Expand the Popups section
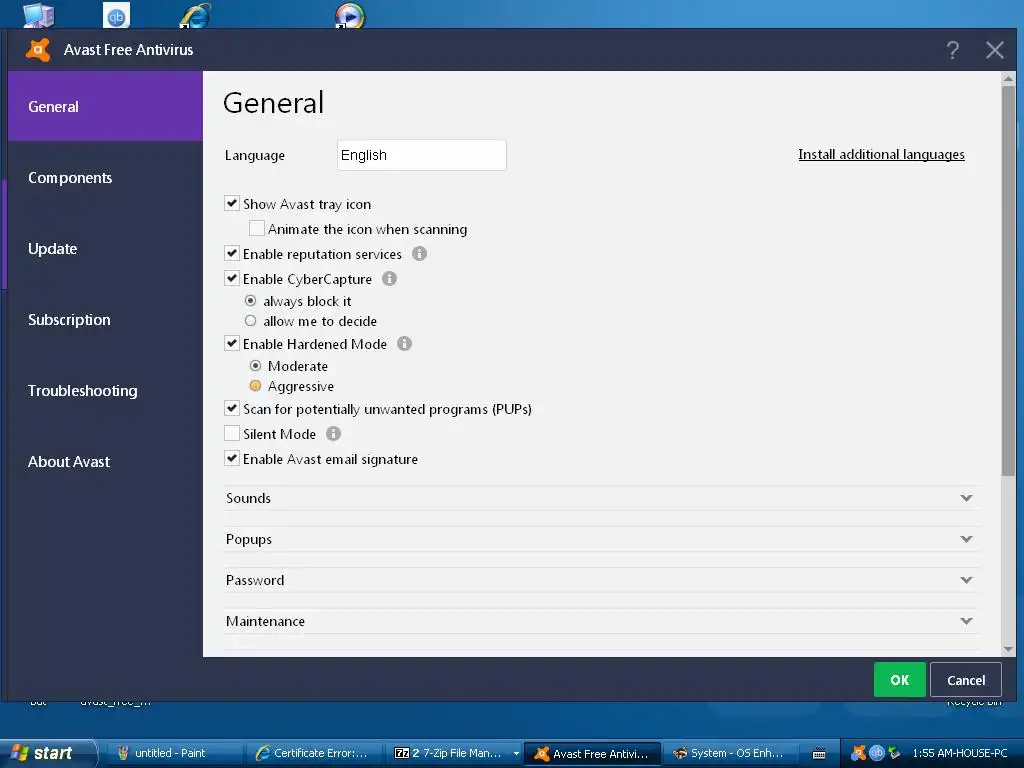The height and width of the screenshot is (768, 1024). point(601,539)
